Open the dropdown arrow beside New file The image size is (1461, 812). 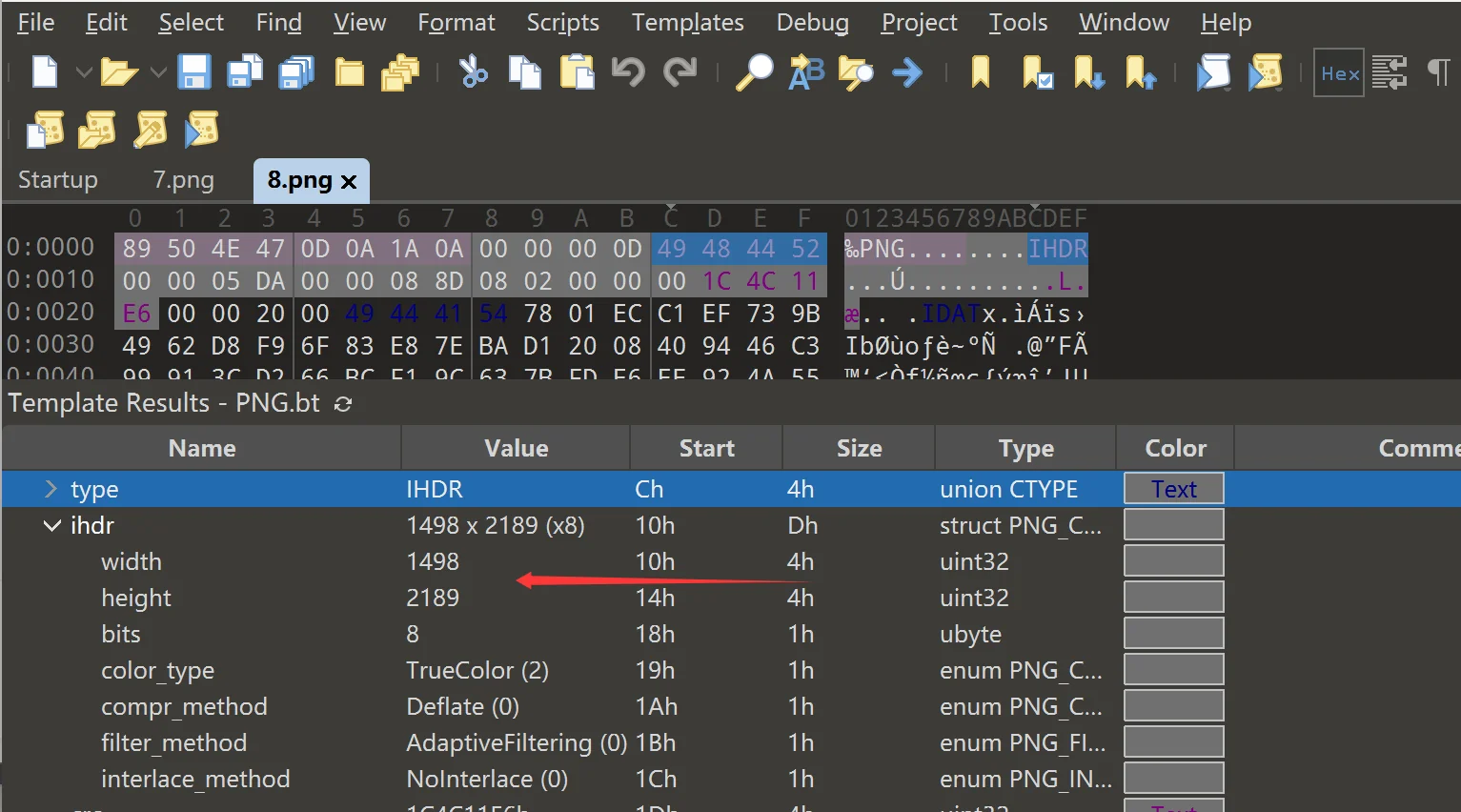pyautogui.click(x=84, y=72)
